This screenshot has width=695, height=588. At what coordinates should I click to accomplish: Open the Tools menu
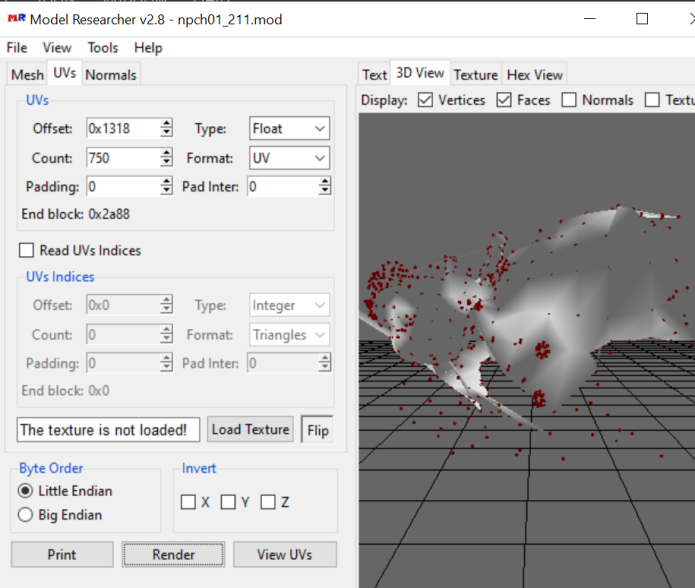pyautogui.click(x=102, y=47)
